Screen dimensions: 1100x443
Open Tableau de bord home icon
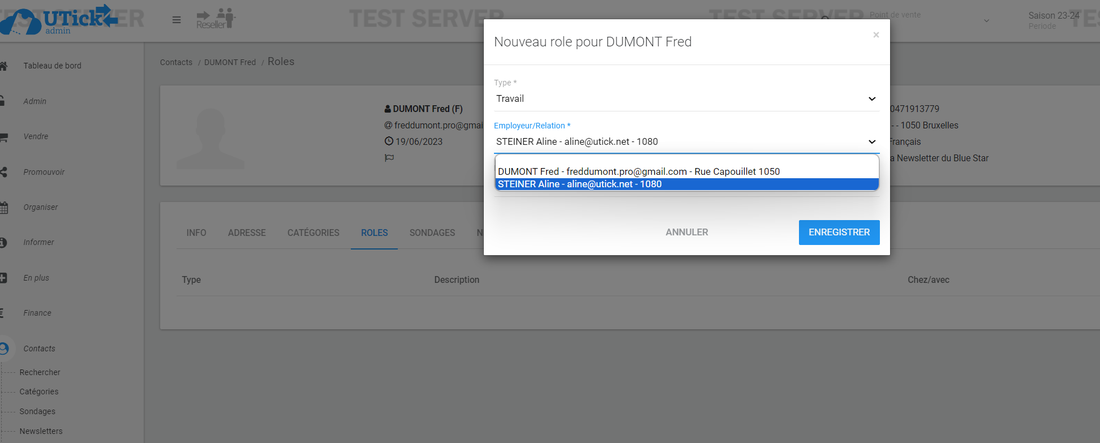[x=4, y=66]
